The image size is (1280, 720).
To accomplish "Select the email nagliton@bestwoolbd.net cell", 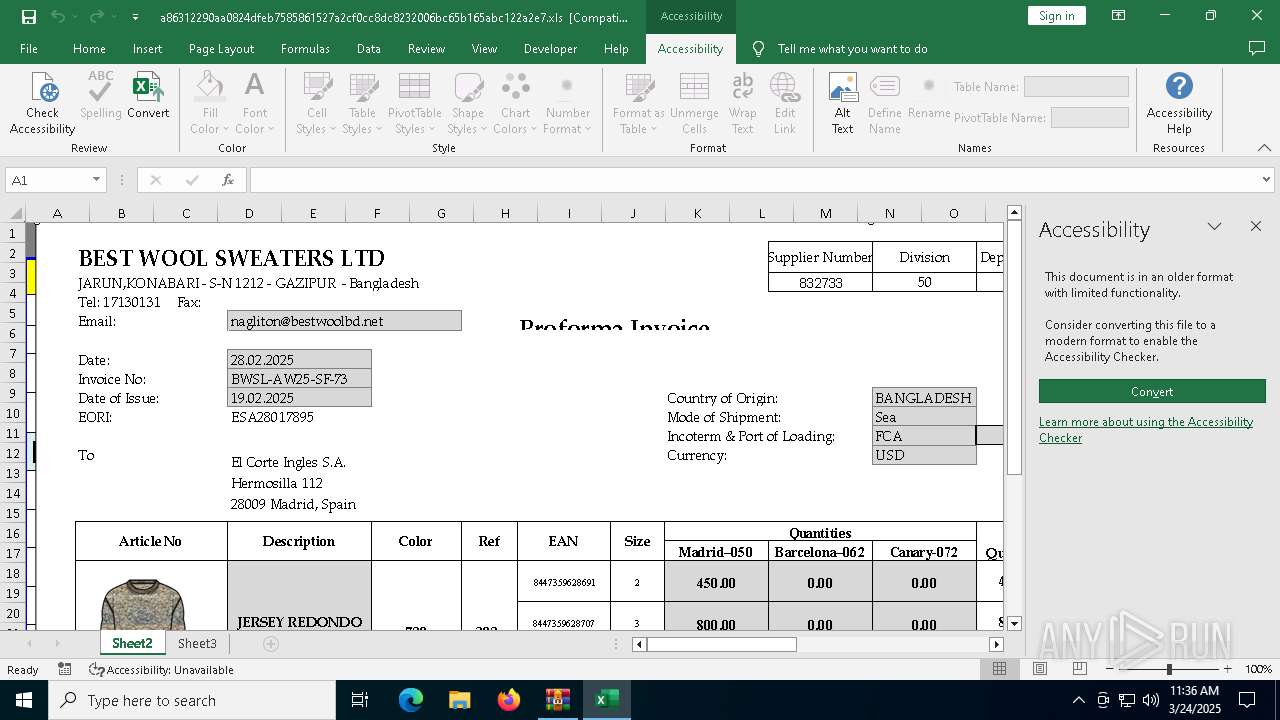I will point(344,321).
